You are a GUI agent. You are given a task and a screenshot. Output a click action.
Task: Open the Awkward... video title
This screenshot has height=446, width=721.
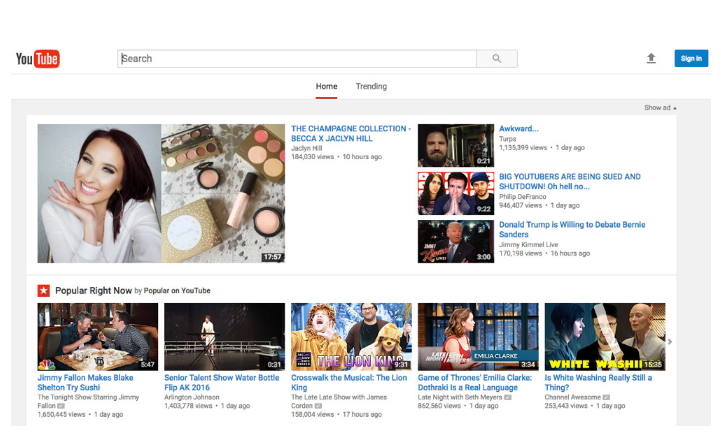[519, 129]
